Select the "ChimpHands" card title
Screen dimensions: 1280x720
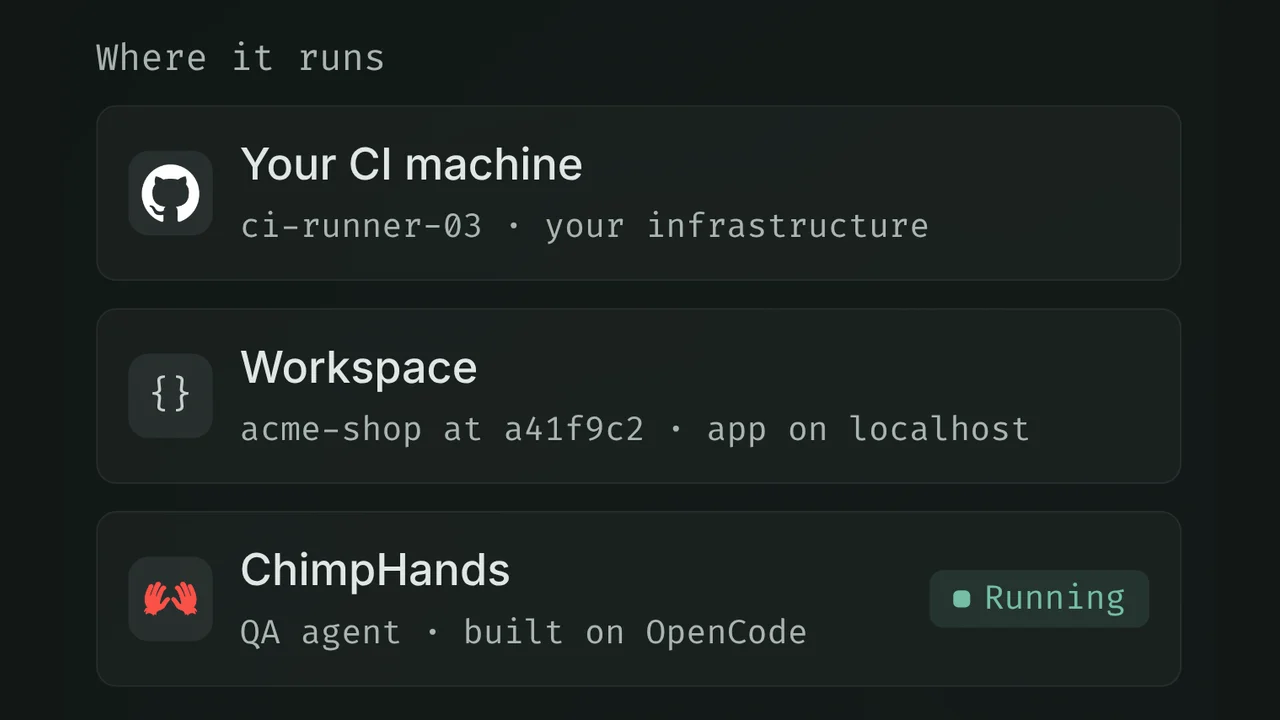coord(375,570)
